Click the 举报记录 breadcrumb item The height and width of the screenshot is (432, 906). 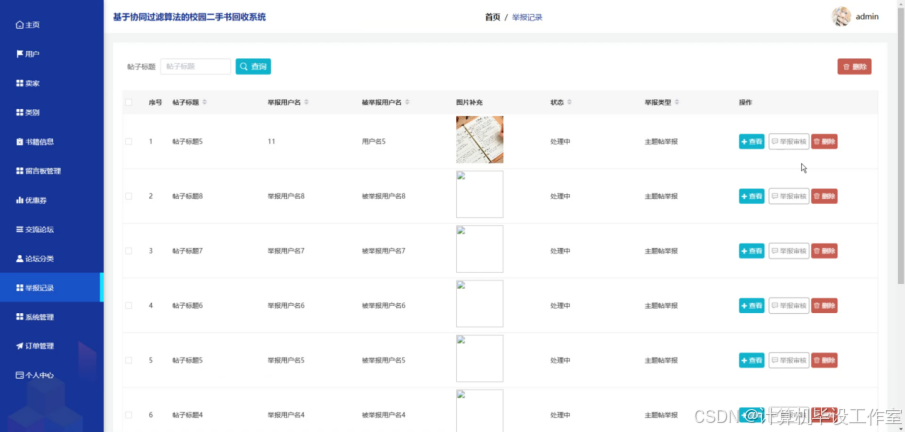coord(528,17)
